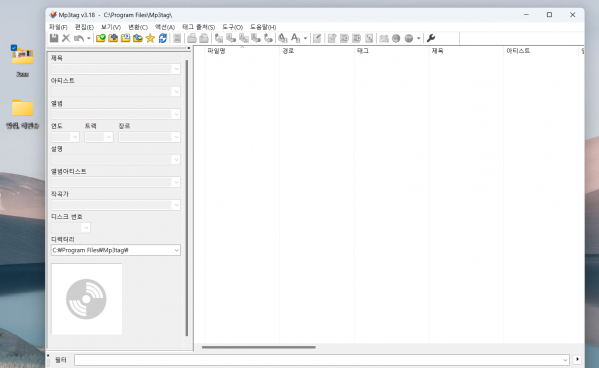Expand the 연도 field dropdown

pyautogui.click(x=75, y=137)
